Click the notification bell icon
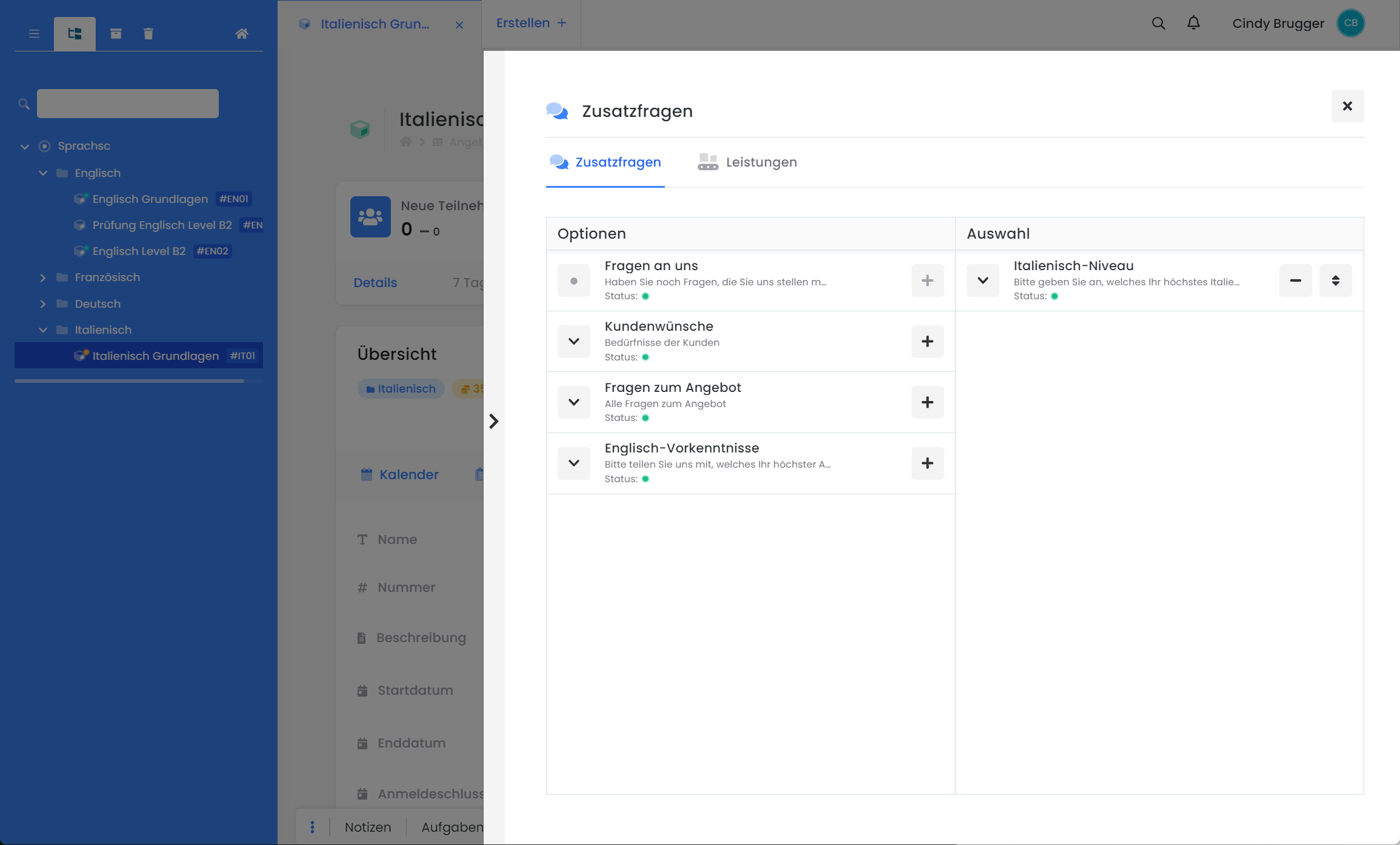The width and height of the screenshot is (1400, 845). (1193, 23)
